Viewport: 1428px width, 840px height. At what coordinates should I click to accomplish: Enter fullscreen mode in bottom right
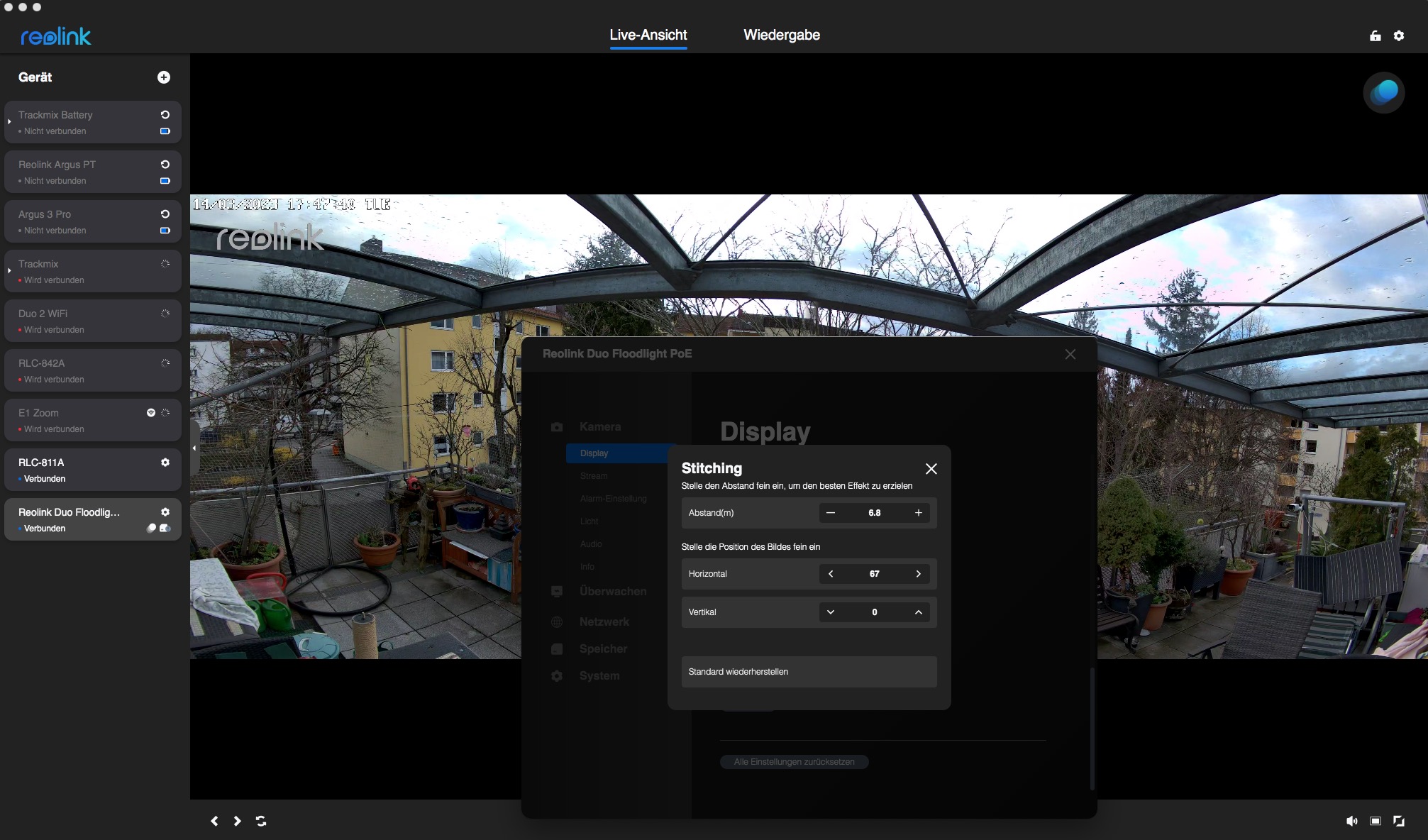1399,821
